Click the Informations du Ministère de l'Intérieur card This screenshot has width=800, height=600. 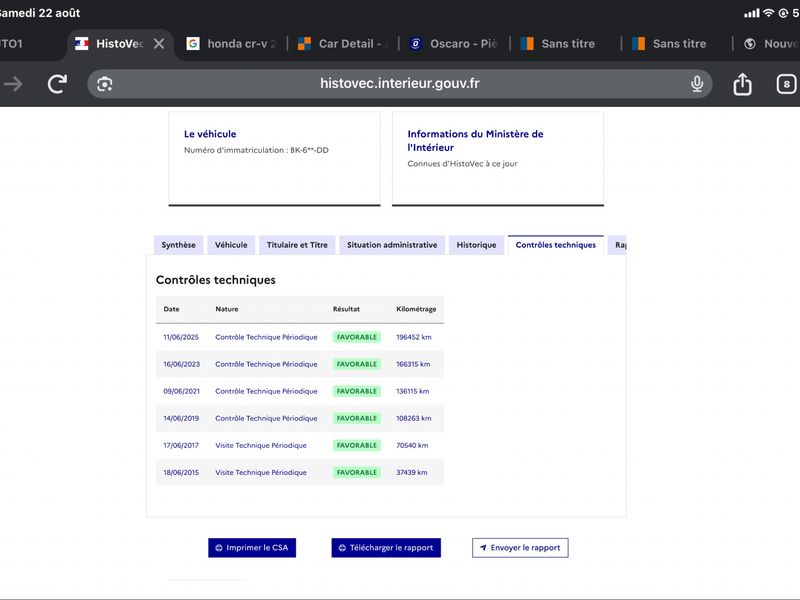coord(498,159)
